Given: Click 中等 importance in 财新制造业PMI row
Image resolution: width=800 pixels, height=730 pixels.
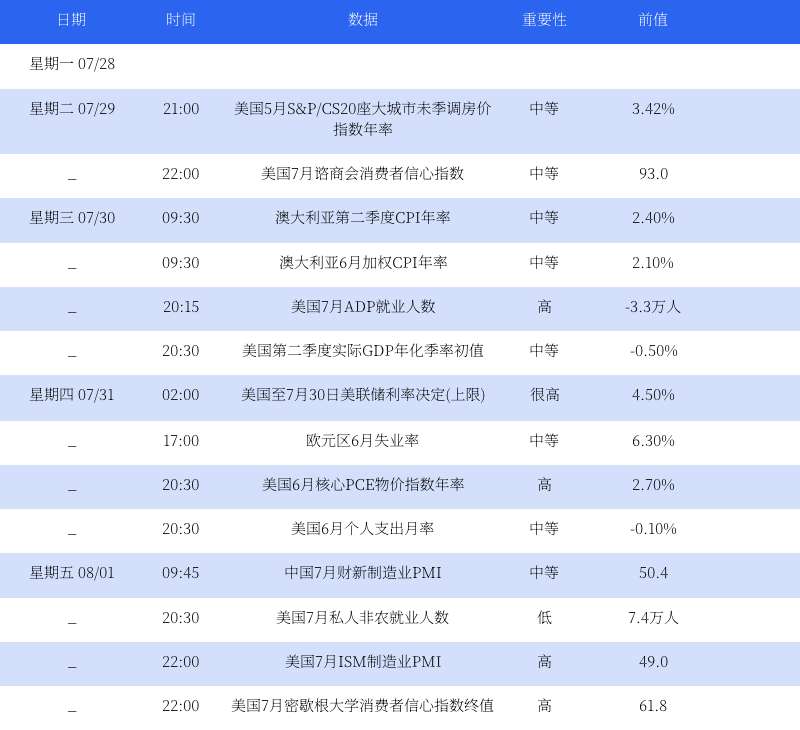Looking at the screenshot, I should (x=544, y=573).
